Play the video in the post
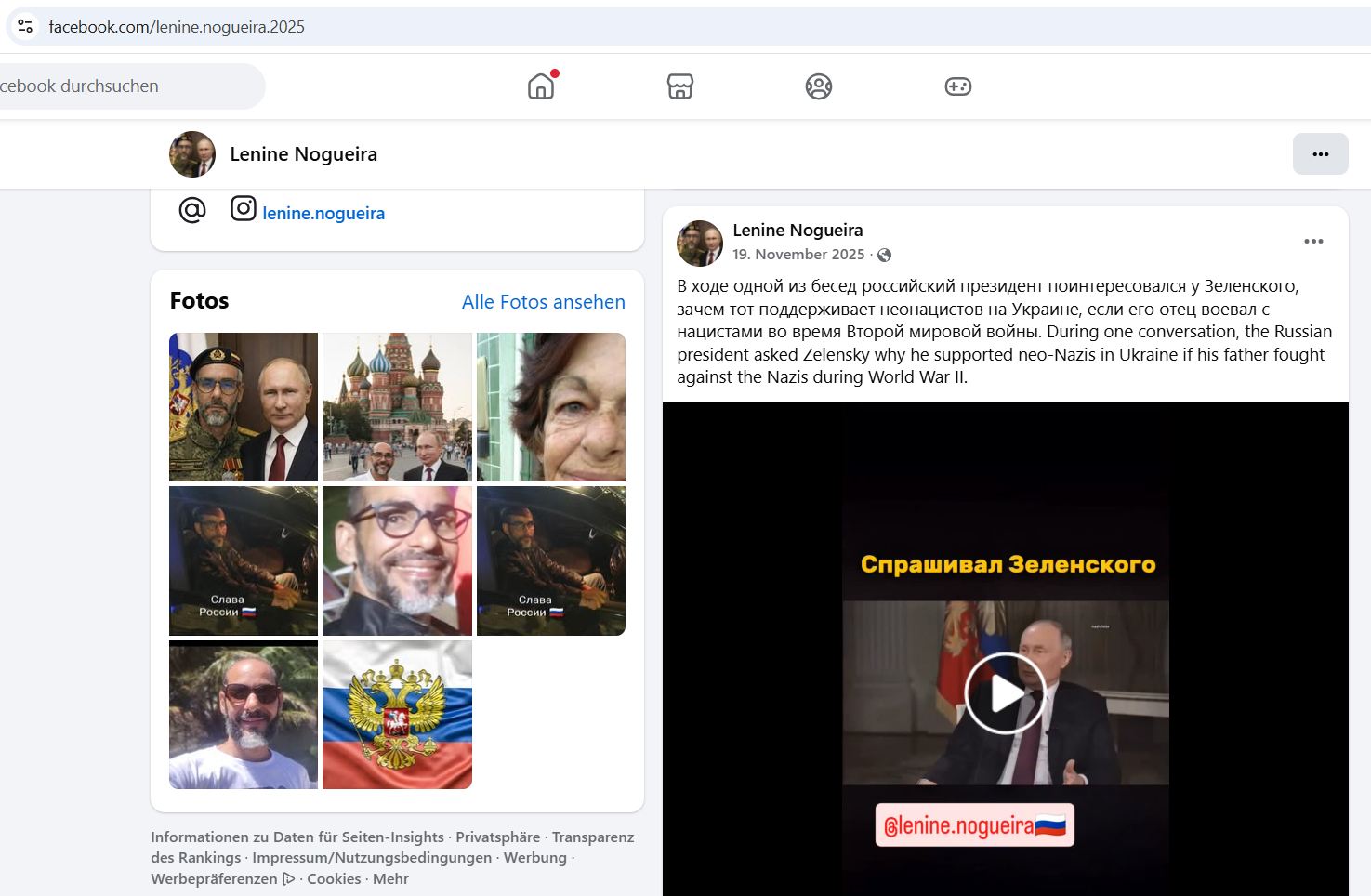 coord(1005,693)
